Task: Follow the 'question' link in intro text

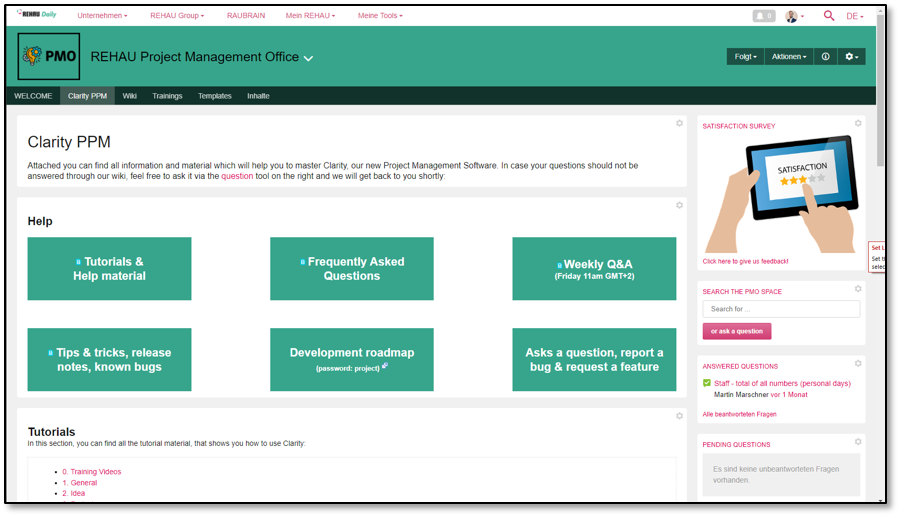Action: pyautogui.click(x=237, y=176)
